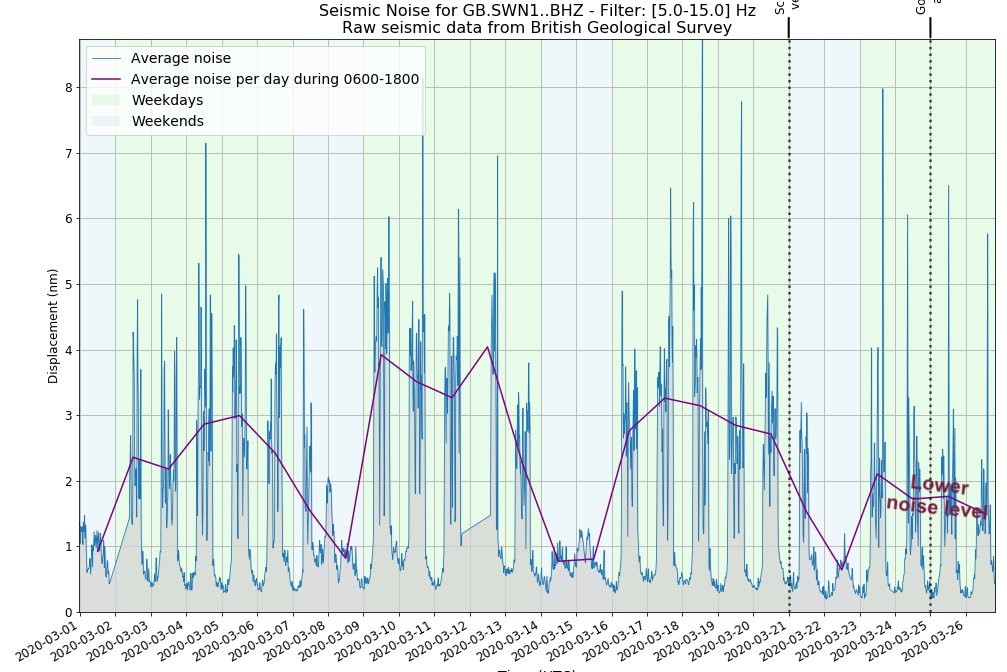
Task: Click the x-axis date label '2020-03-13'
Action: tap(474, 641)
